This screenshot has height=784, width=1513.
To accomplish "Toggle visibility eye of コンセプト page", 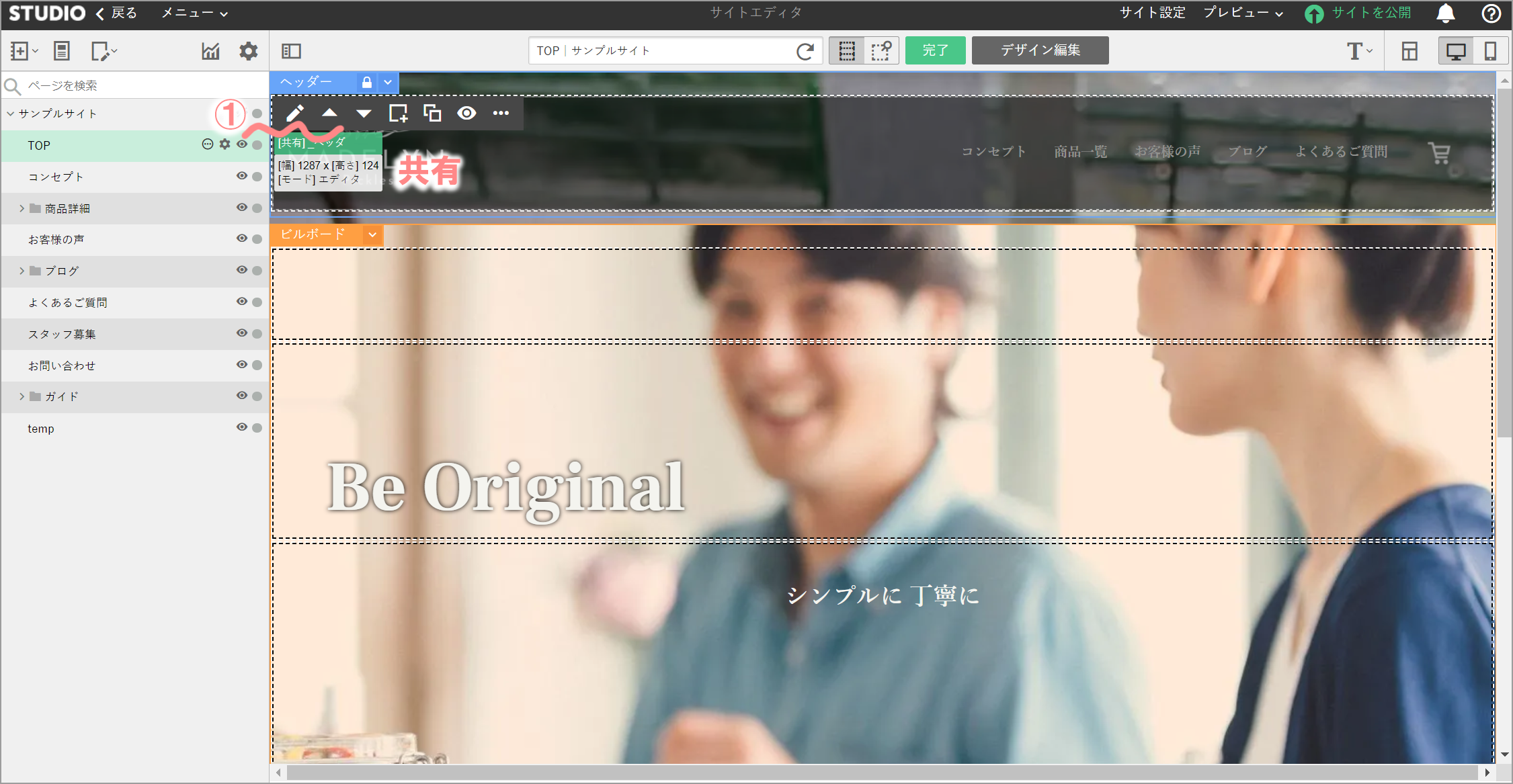I will (242, 176).
